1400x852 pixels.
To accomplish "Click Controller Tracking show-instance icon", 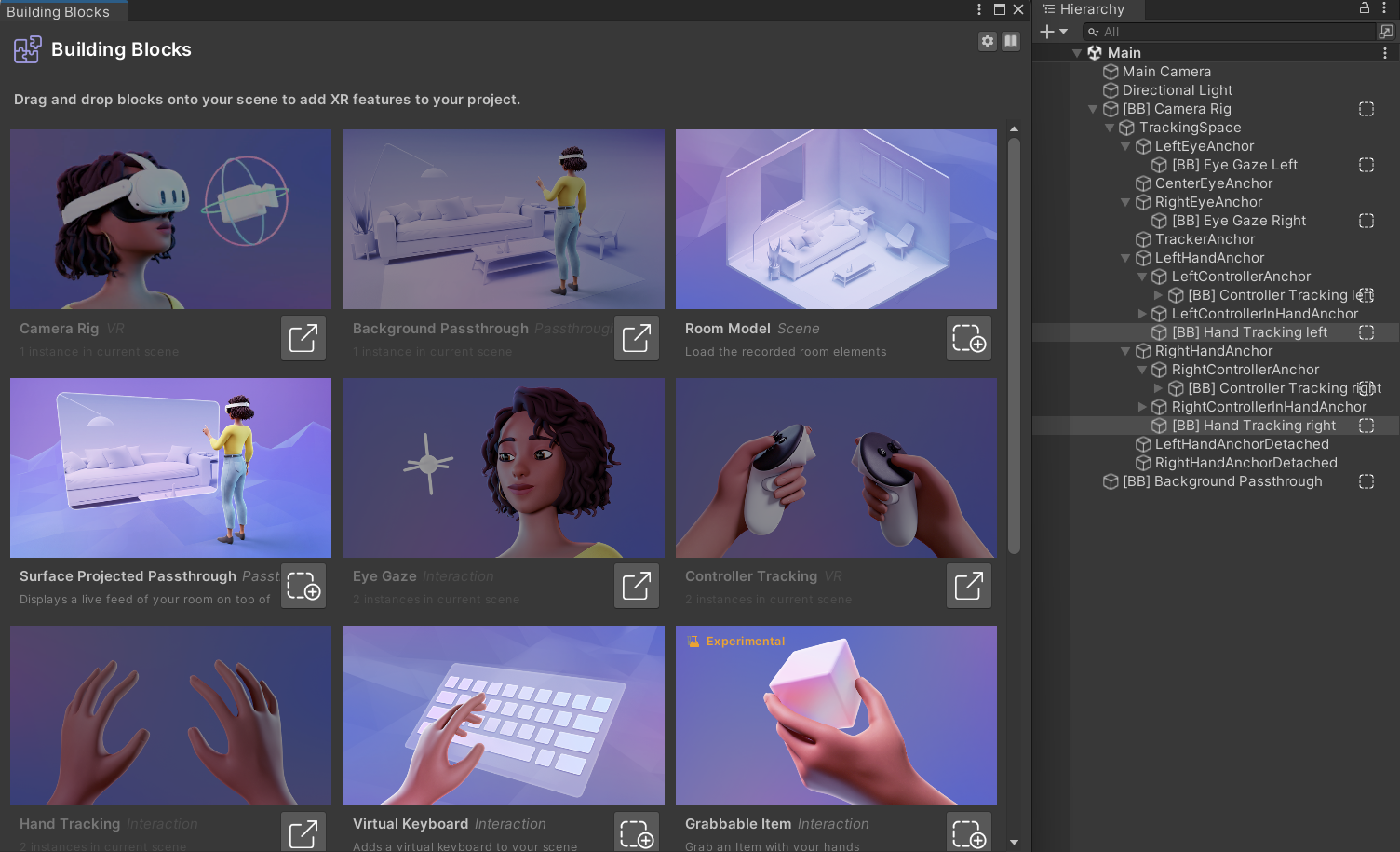I will (x=968, y=586).
